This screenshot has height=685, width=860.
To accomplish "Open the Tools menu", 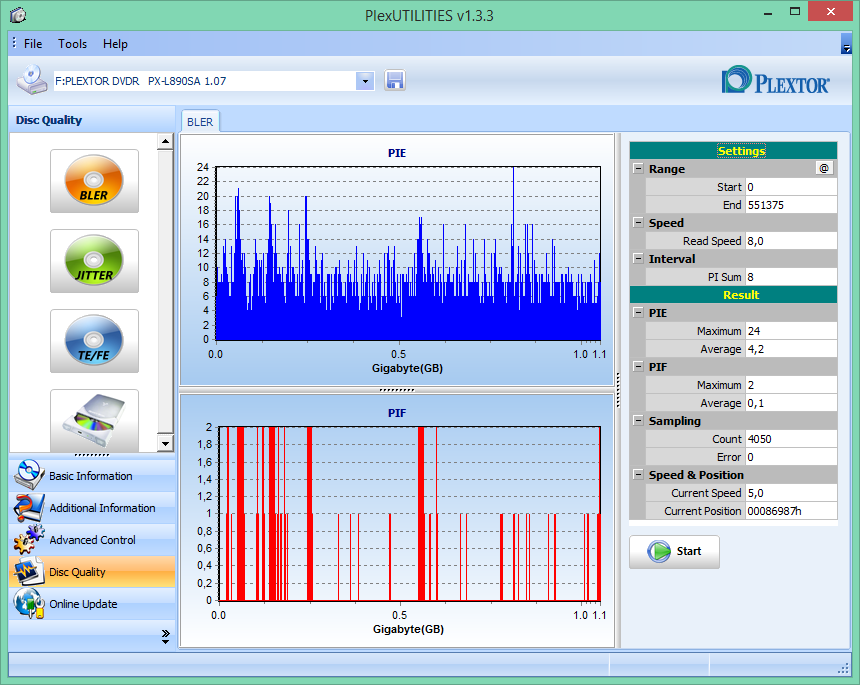I will (x=72, y=44).
